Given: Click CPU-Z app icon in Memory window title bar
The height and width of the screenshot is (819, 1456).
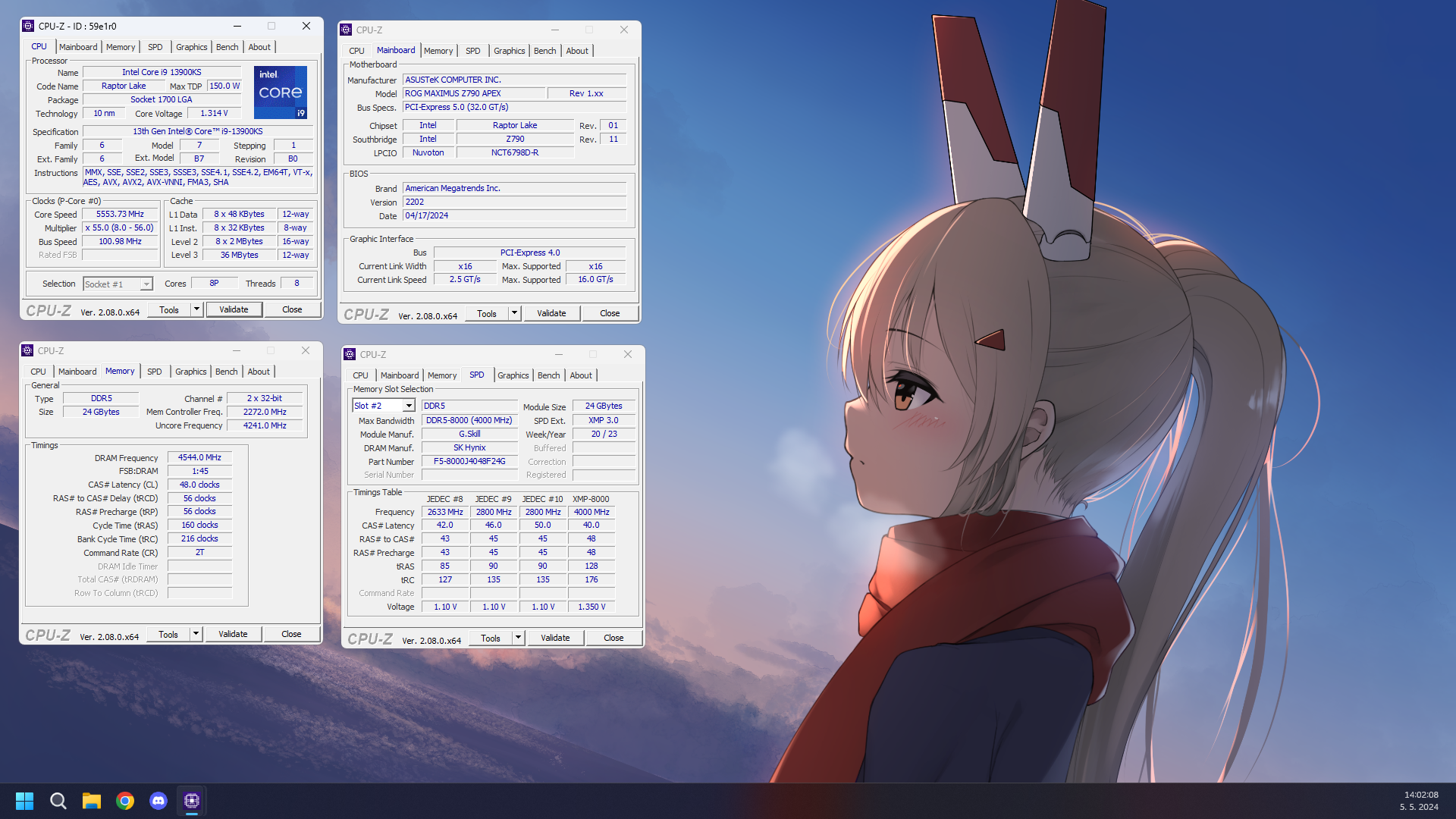Looking at the screenshot, I should 27,350.
